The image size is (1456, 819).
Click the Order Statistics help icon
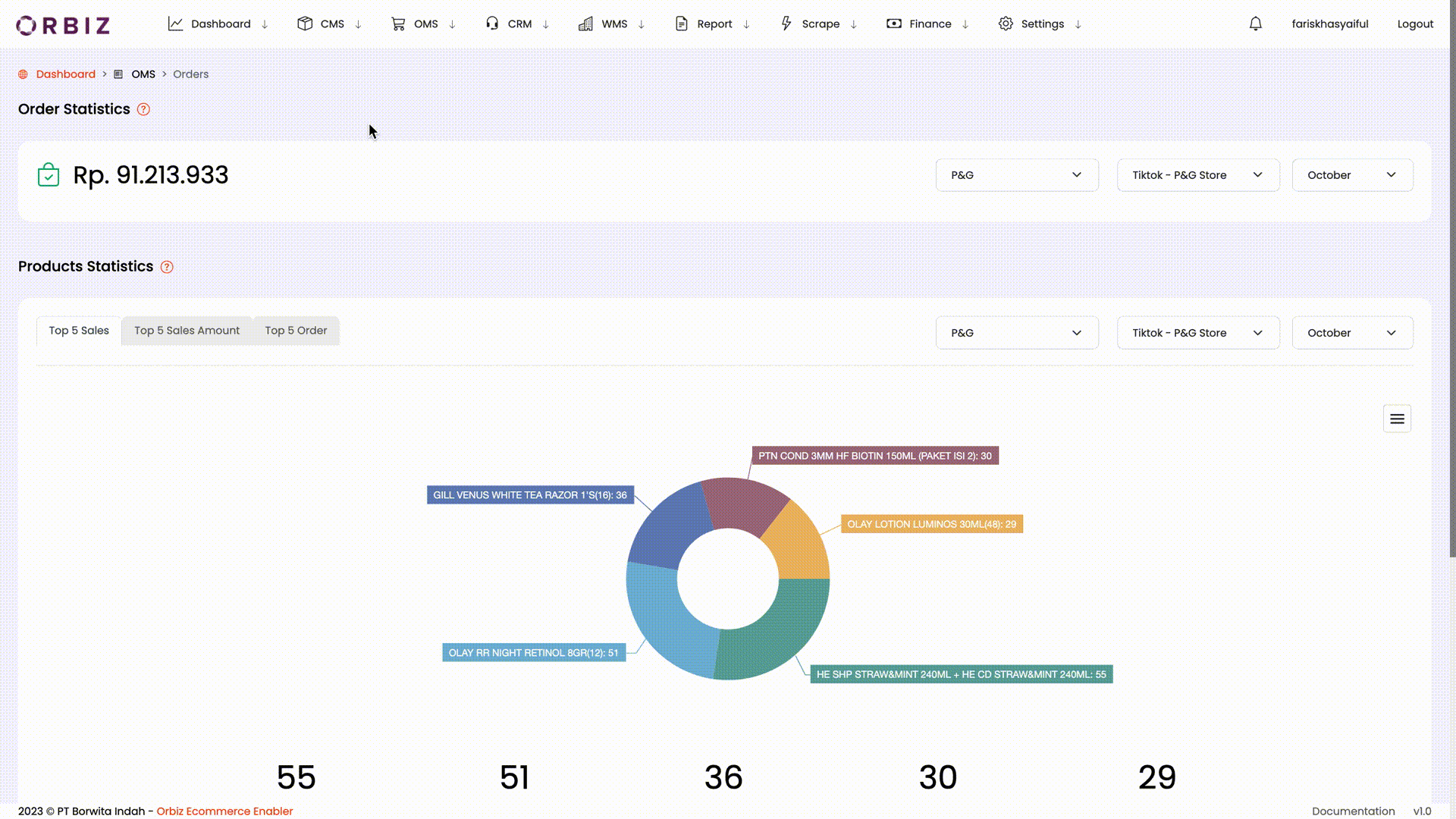coord(143,109)
